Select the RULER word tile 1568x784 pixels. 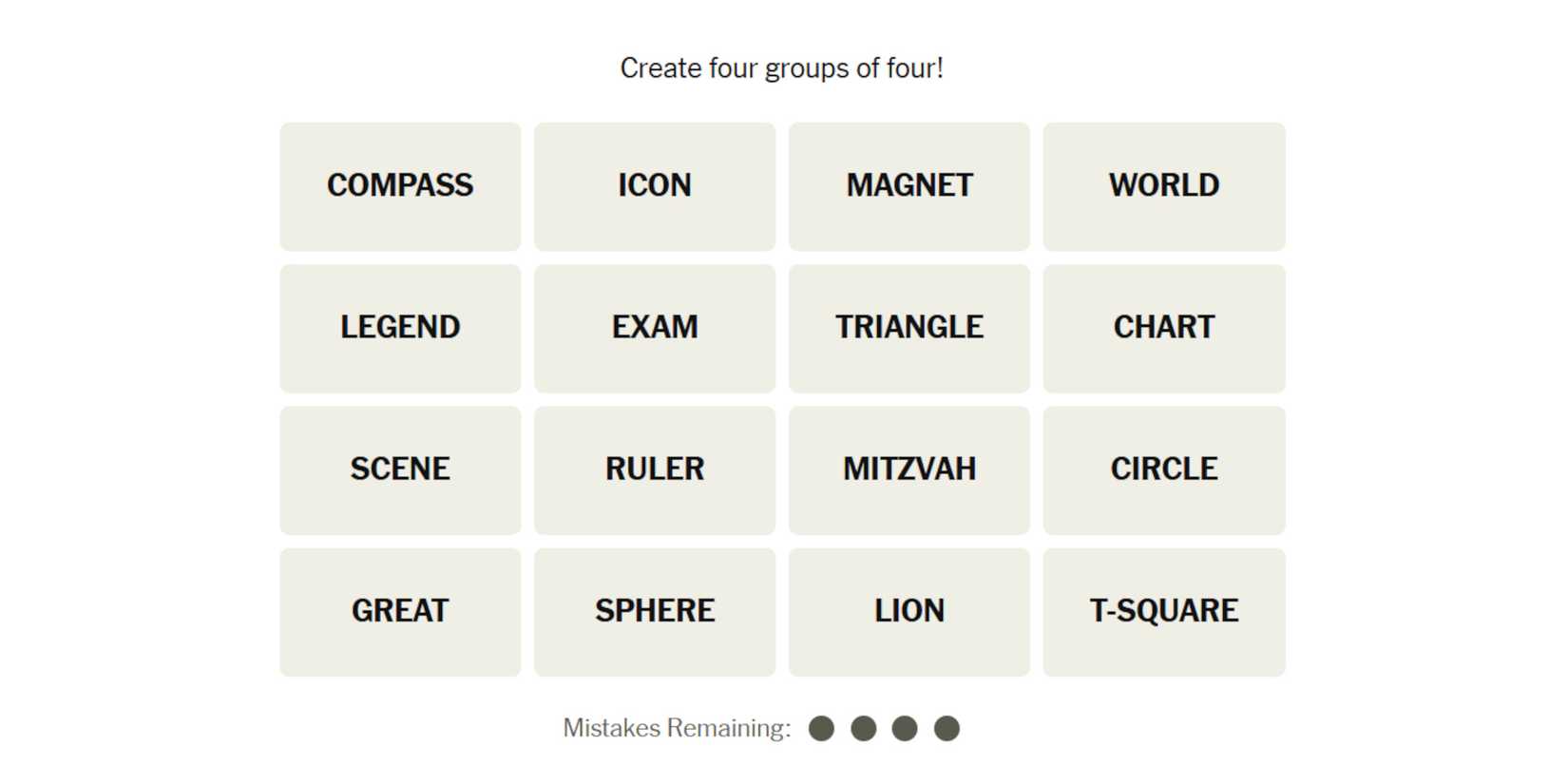655,469
